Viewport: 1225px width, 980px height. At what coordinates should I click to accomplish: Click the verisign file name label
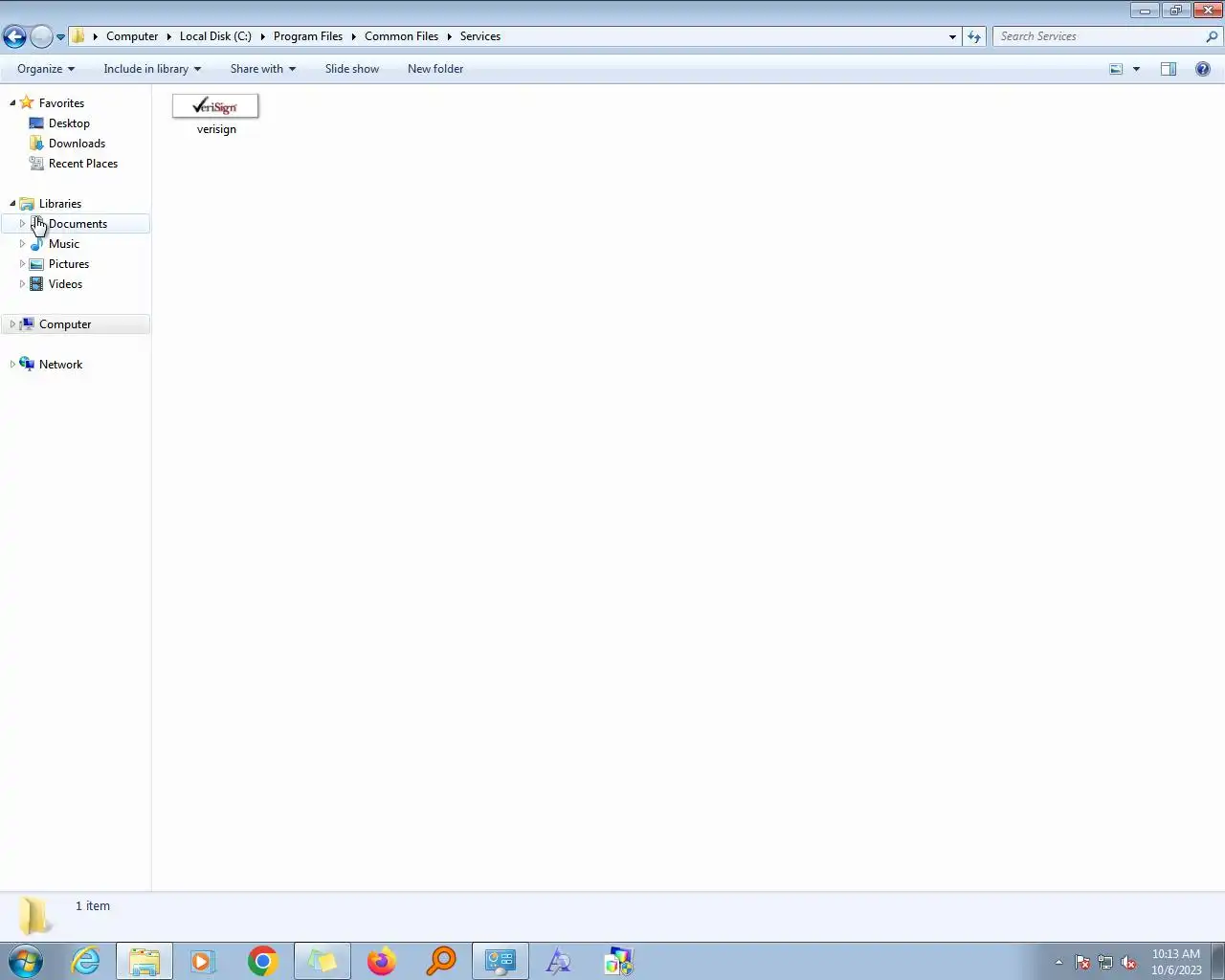216,129
